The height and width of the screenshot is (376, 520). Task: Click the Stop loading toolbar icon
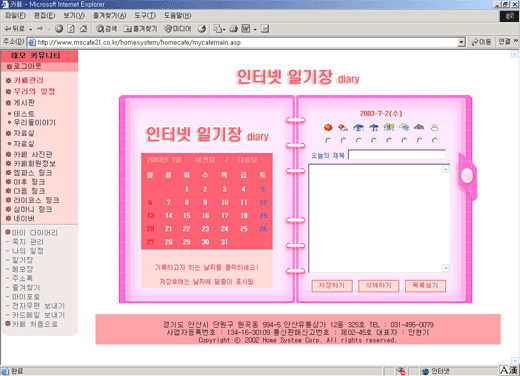[x=59, y=29]
